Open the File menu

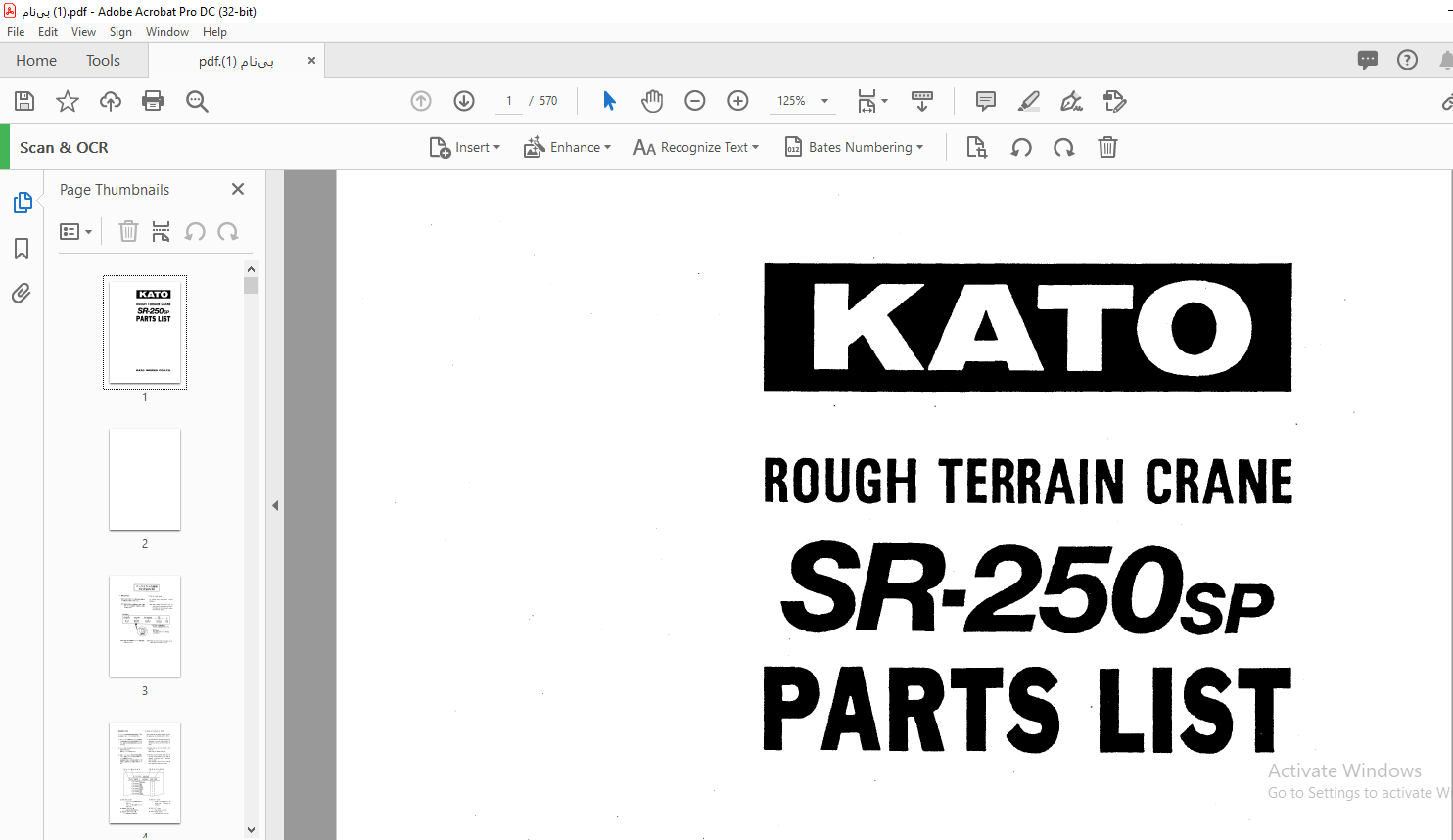point(16,32)
